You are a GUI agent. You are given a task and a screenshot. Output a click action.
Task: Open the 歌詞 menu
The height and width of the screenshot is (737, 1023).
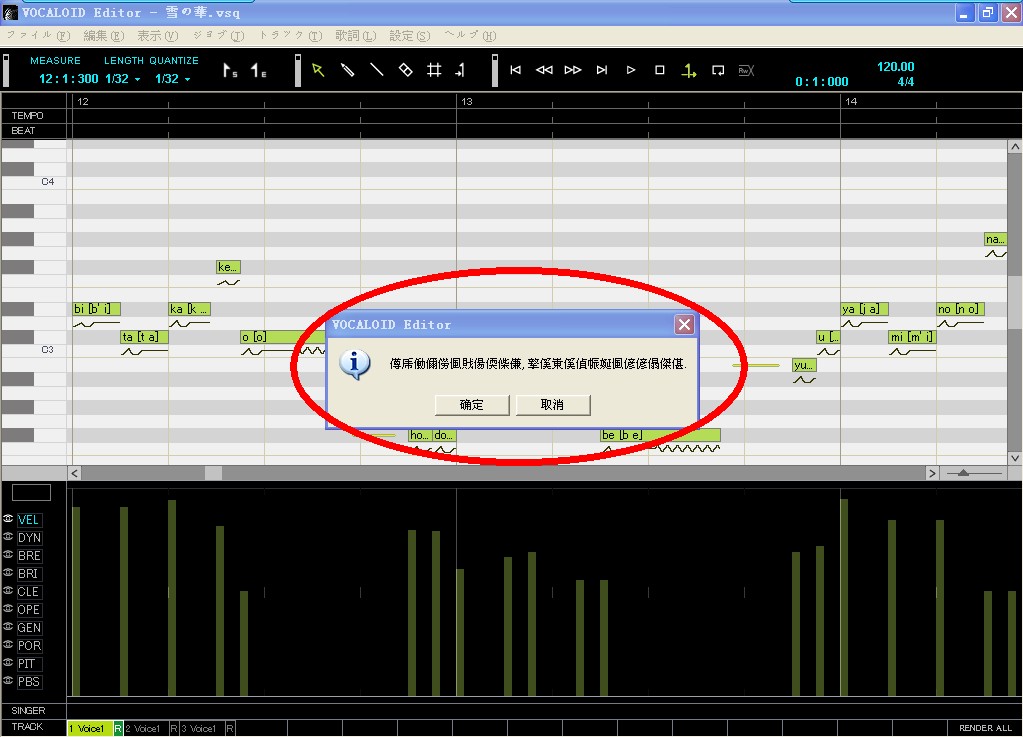(x=356, y=36)
